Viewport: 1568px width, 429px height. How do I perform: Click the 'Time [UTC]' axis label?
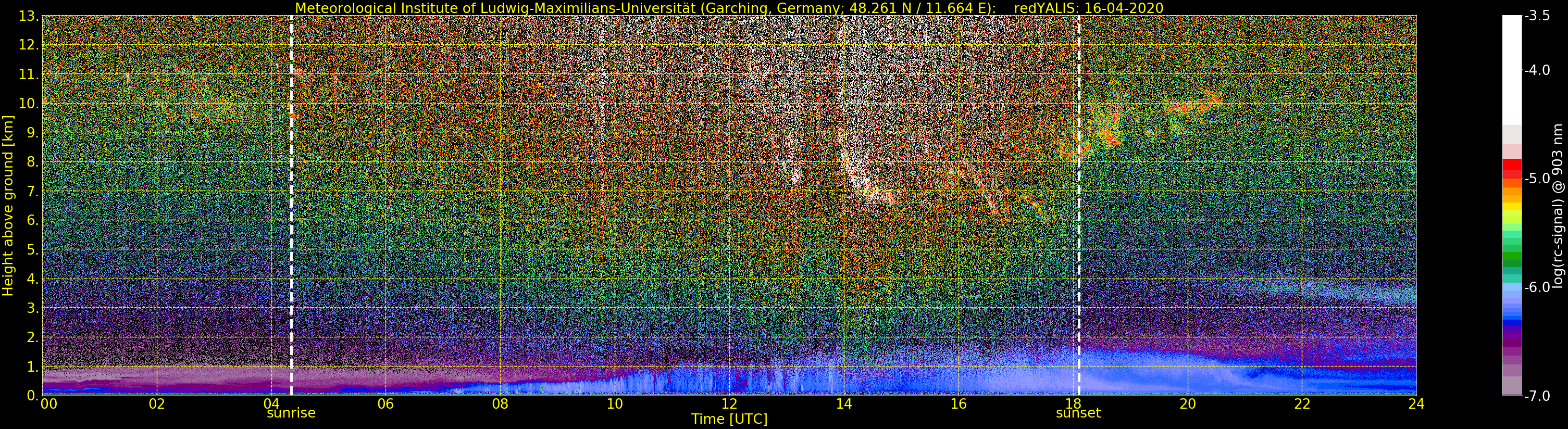click(729, 419)
